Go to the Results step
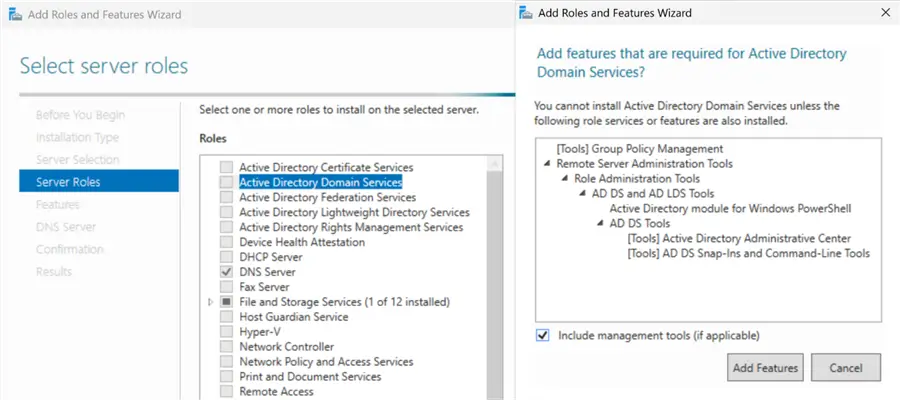 click(x=53, y=271)
